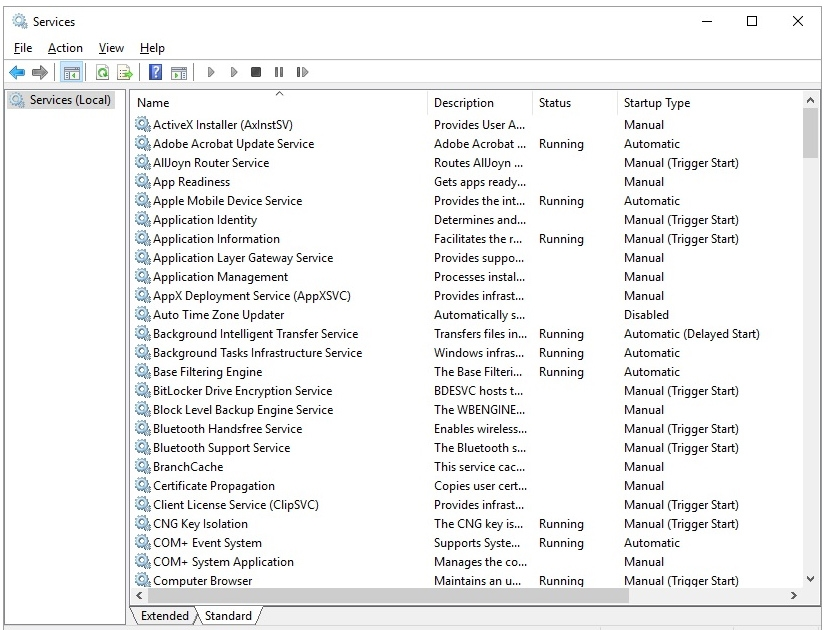Click the Forward arrow toolbar icon
This screenshot has width=827, height=630.
coord(40,72)
